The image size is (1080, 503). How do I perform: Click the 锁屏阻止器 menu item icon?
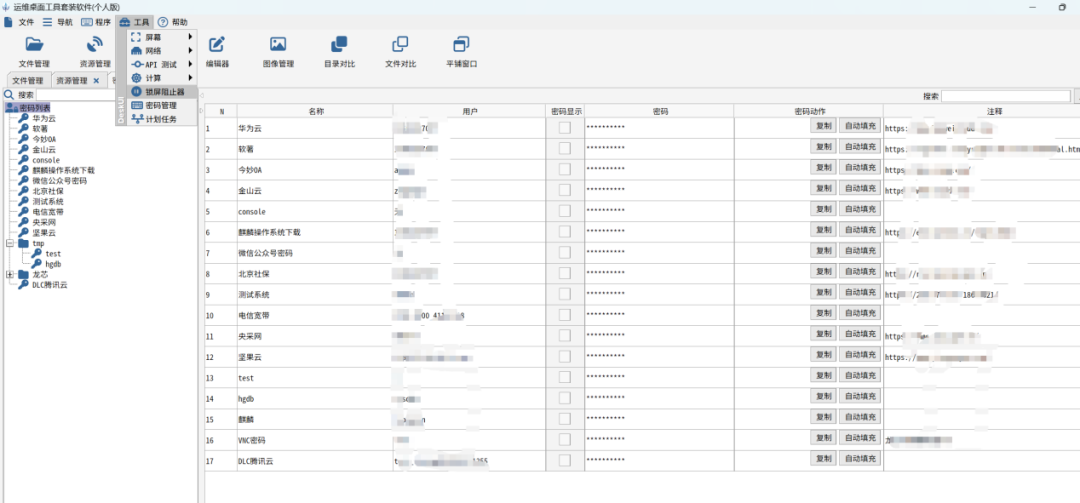pos(136,92)
